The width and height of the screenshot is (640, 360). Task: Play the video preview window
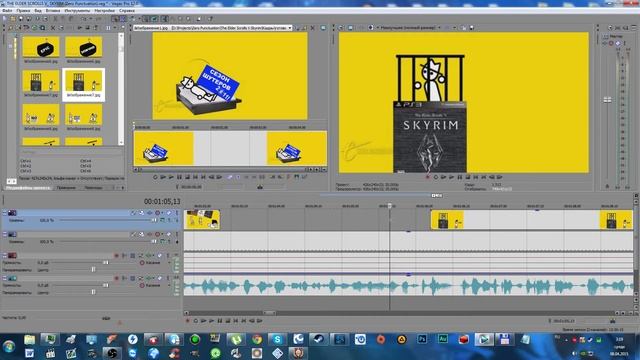click(451, 177)
